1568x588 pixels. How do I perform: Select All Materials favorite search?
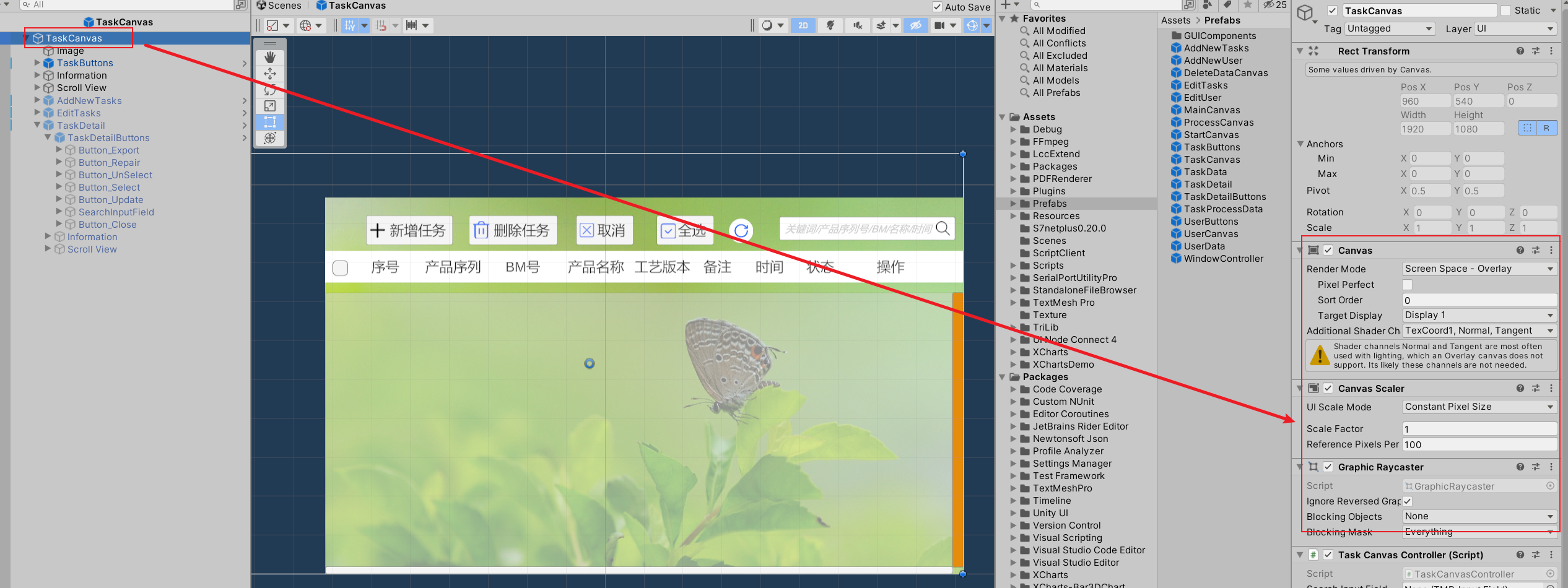pos(1060,68)
